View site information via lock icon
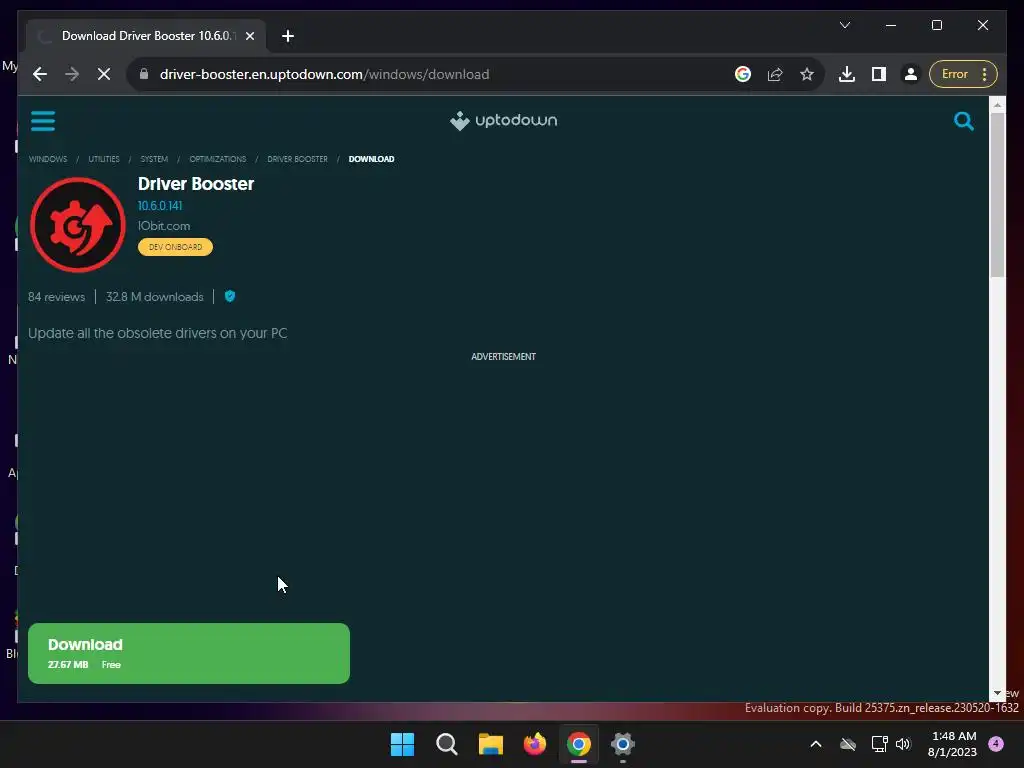Screen dimensions: 1024x768 (x=144, y=74)
